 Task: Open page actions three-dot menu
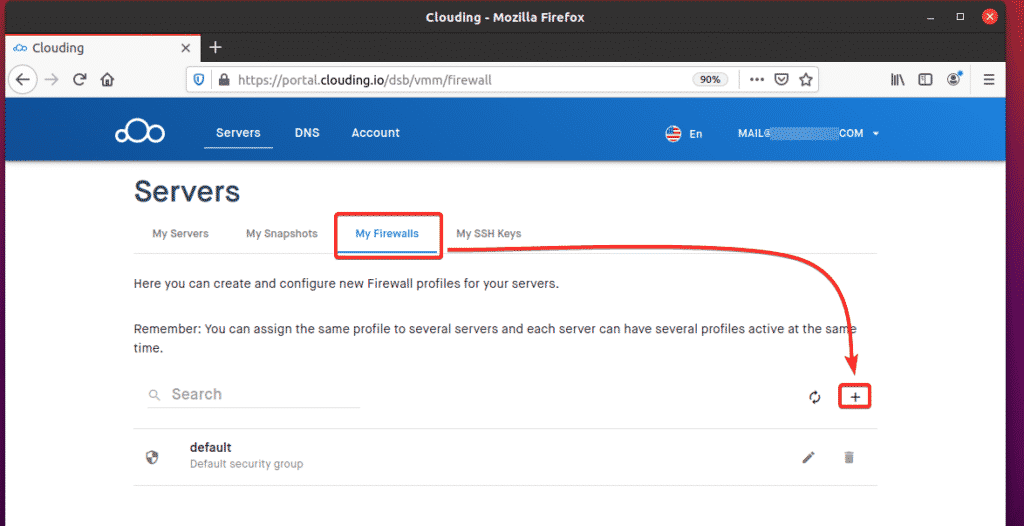point(756,80)
